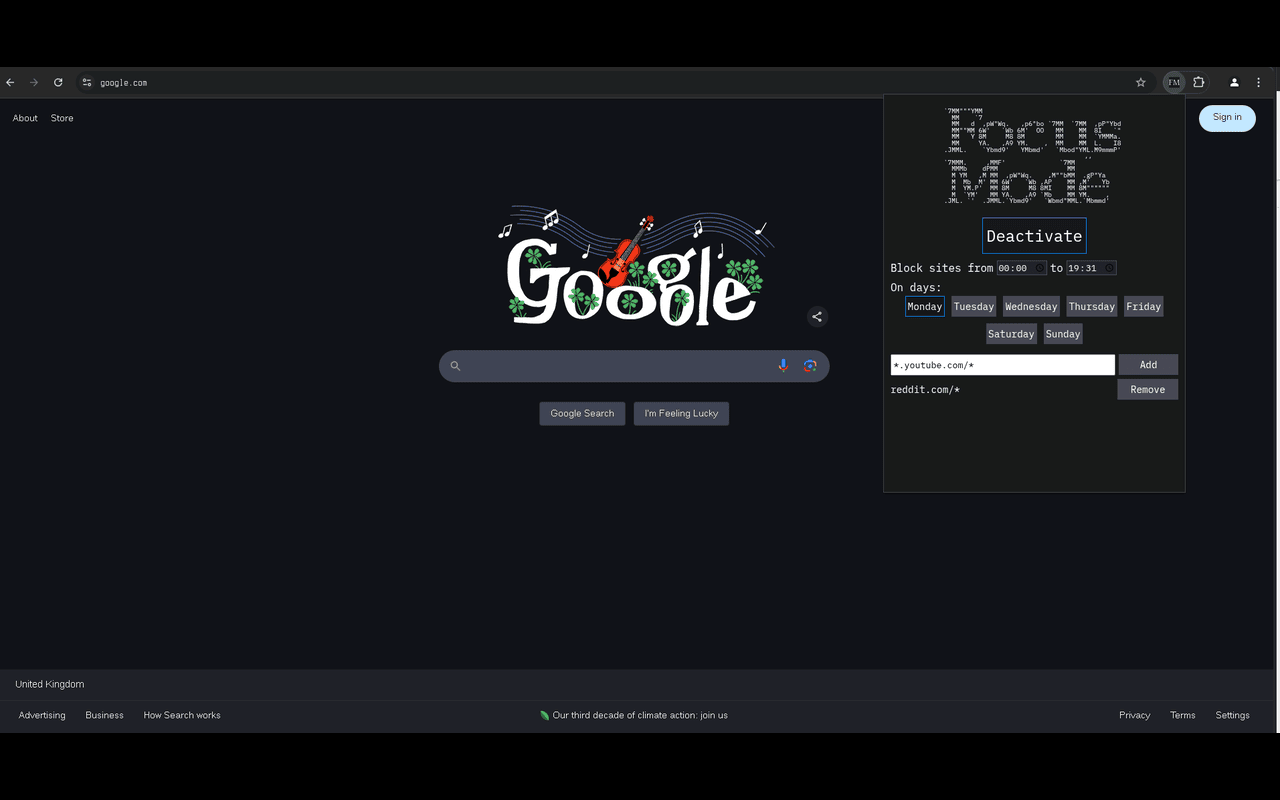Bookmark this page with the star icon
This screenshot has width=1280, height=800.
[x=1141, y=82]
